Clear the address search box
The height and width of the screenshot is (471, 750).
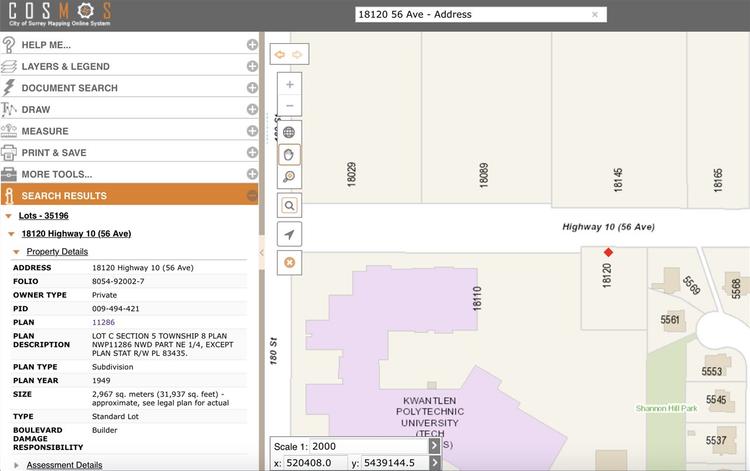tap(595, 15)
